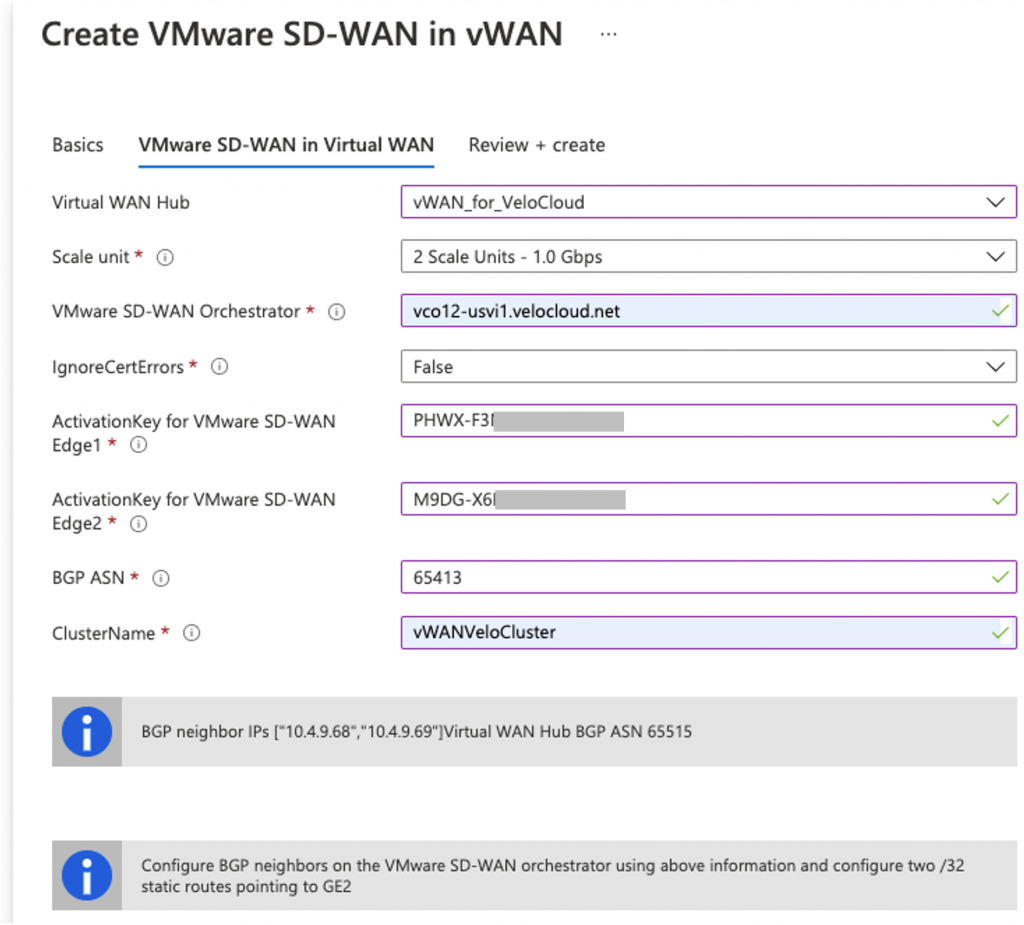The height and width of the screenshot is (925, 1024).
Task: Click the 'BGP ASN' field label
Action: (88, 578)
